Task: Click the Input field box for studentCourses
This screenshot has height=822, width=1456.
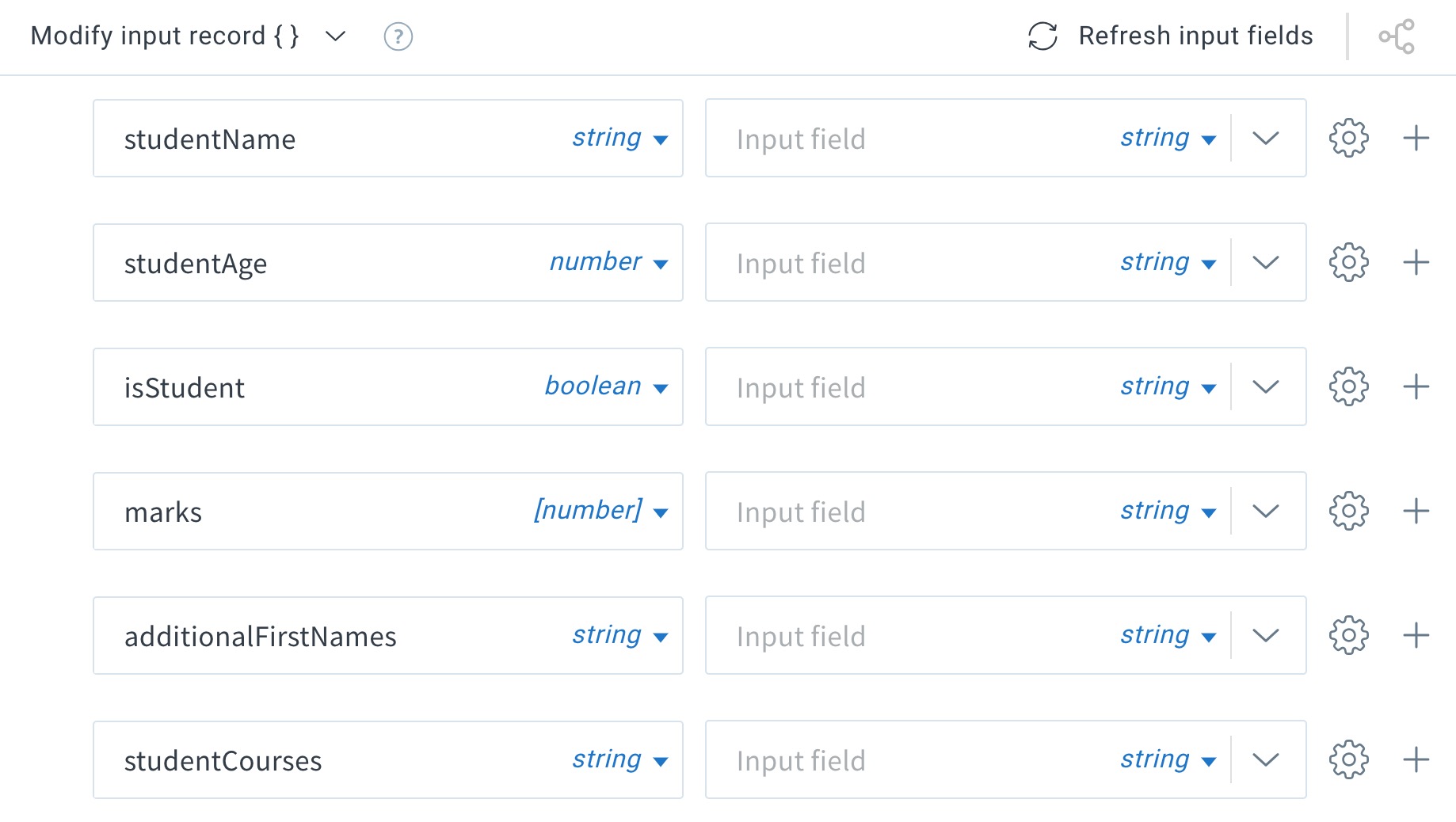Action: point(911,760)
